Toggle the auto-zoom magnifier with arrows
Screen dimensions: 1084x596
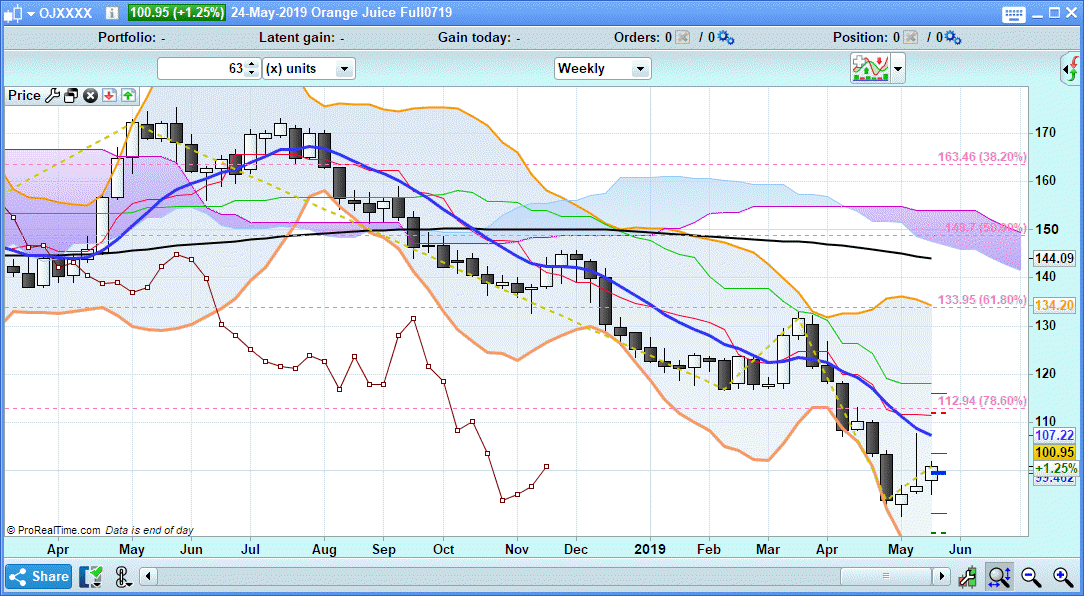(x=1000, y=576)
